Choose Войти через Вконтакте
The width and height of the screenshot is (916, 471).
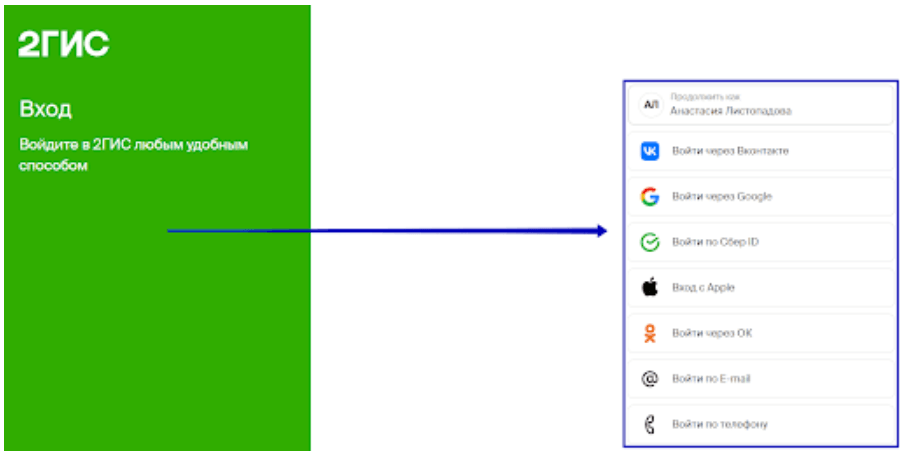[761, 151]
